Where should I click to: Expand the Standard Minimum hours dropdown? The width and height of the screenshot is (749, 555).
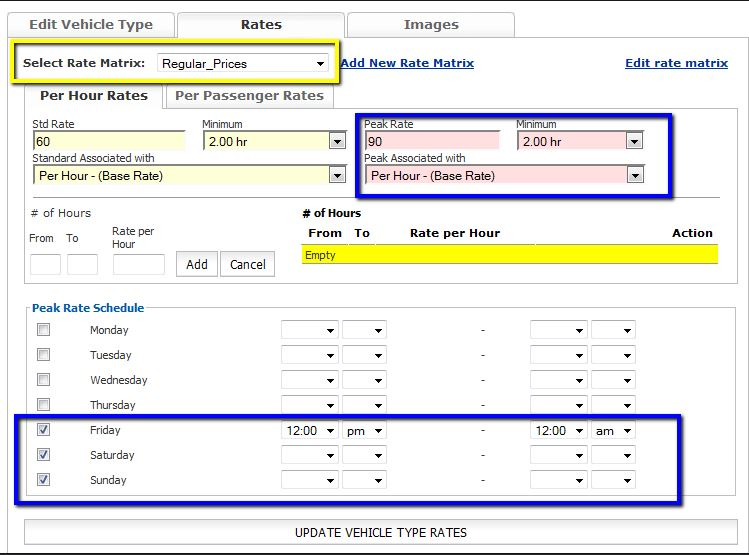coord(274,141)
